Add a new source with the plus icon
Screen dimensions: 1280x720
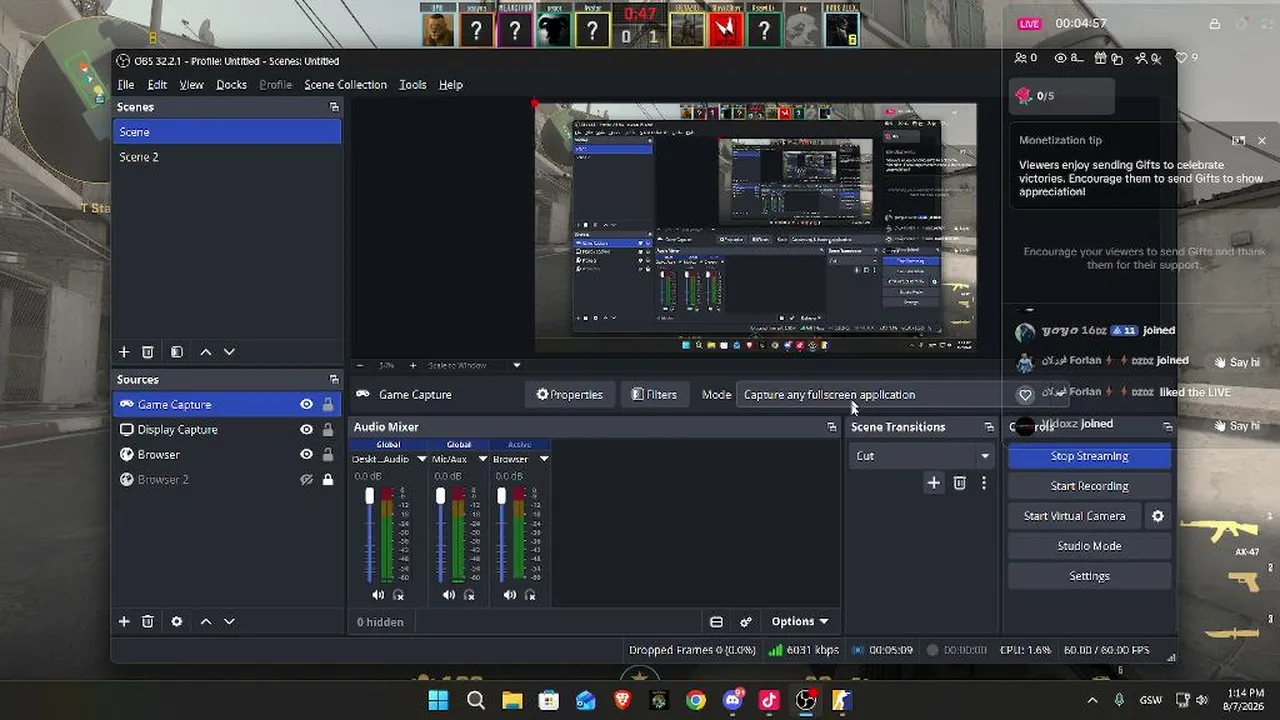click(124, 621)
